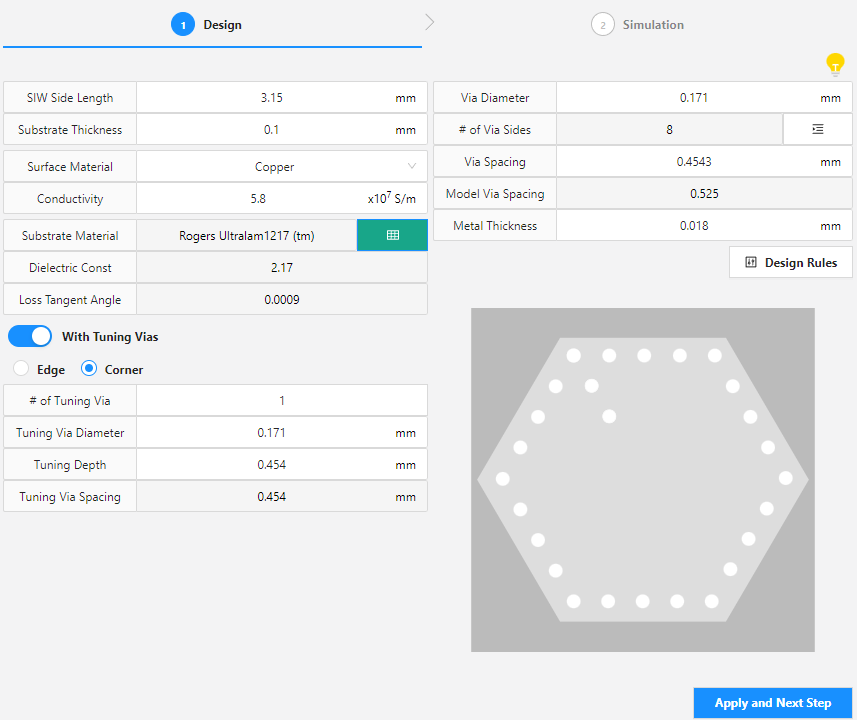The width and height of the screenshot is (857, 720).
Task: Click the Apply and Next Step button
Action: pyautogui.click(x=772, y=703)
